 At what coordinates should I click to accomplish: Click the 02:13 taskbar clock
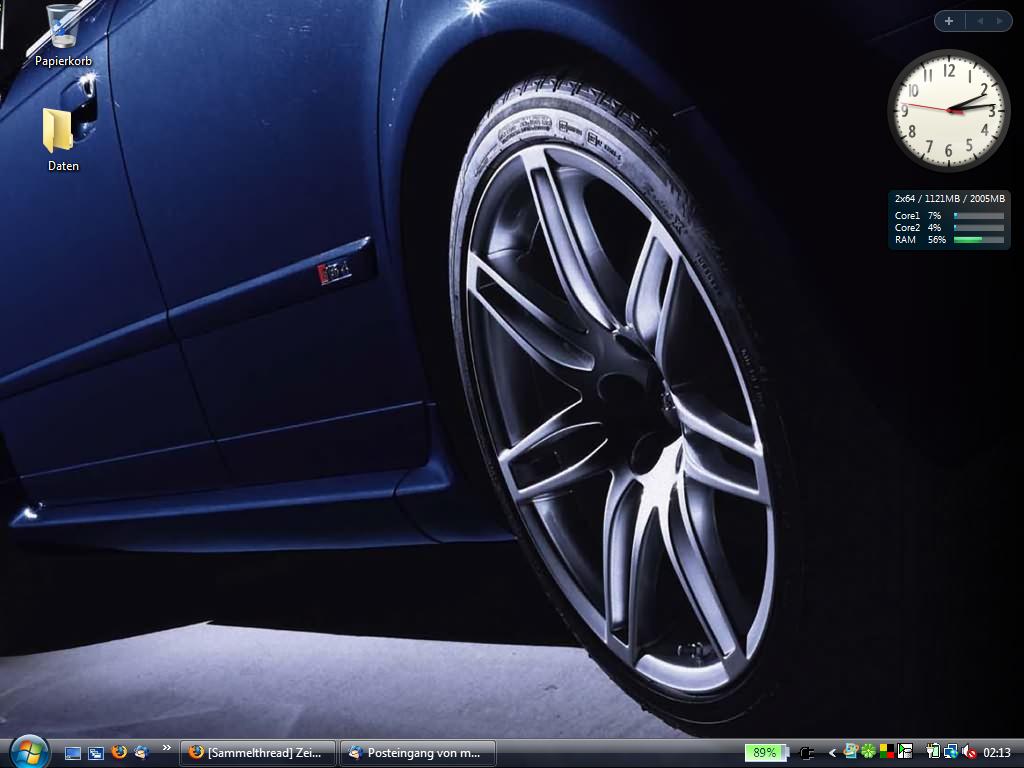997,753
